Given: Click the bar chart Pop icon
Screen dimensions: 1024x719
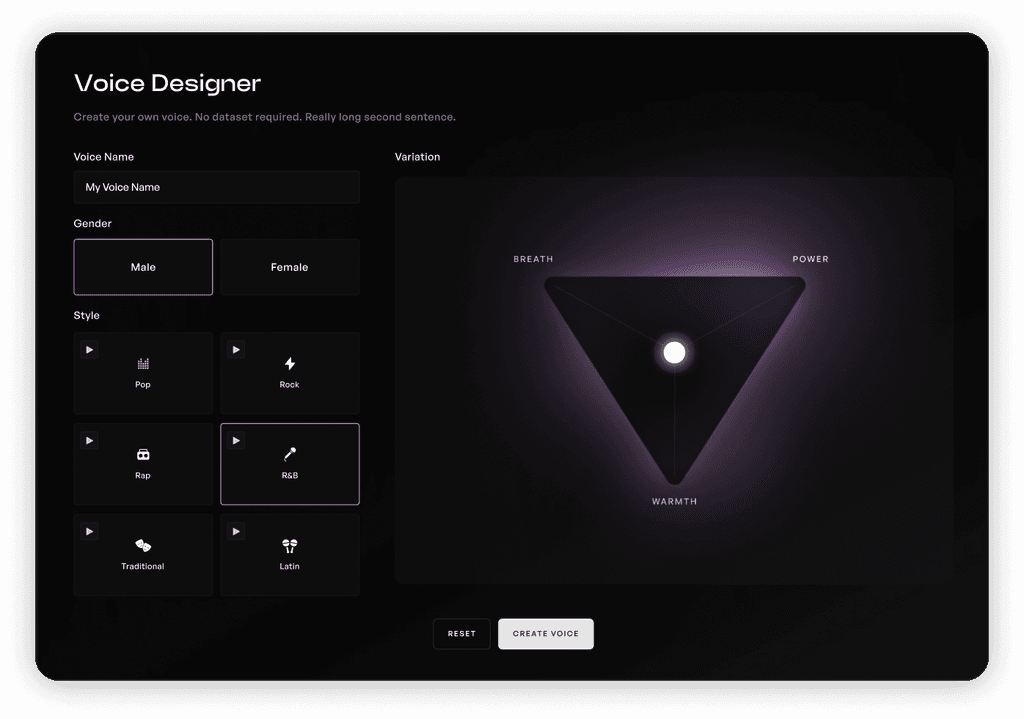Looking at the screenshot, I should (x=142, y=365).
